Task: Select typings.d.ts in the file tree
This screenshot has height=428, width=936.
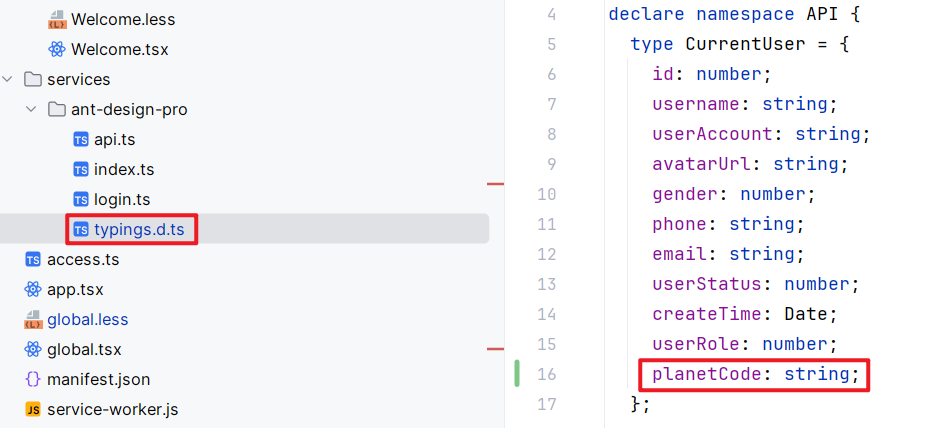Action: point(138,230)
